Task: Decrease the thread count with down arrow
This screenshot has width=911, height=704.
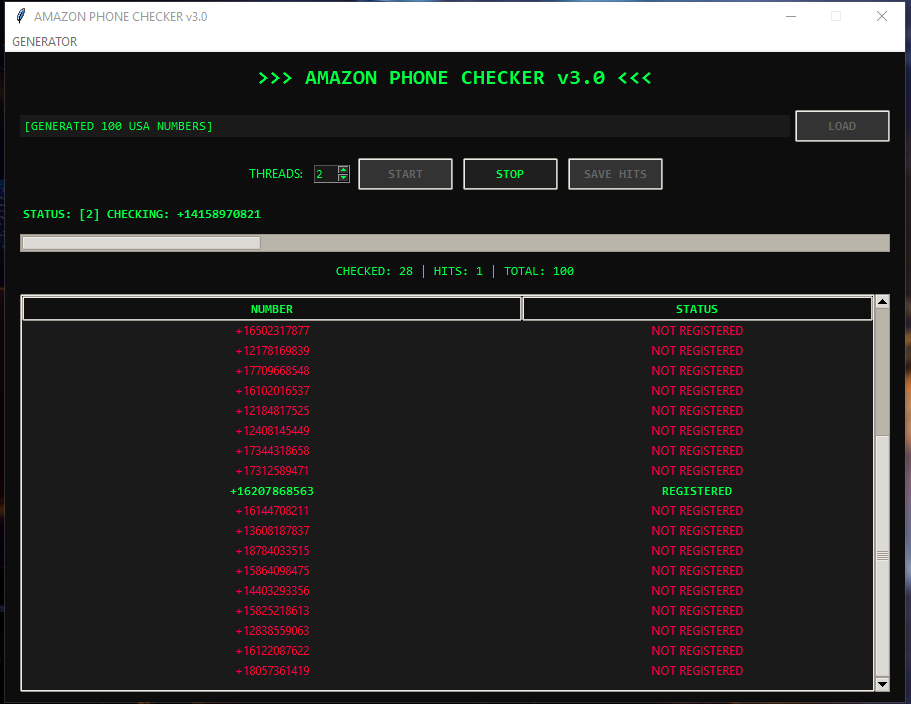Action: click(x=343, y=178)
